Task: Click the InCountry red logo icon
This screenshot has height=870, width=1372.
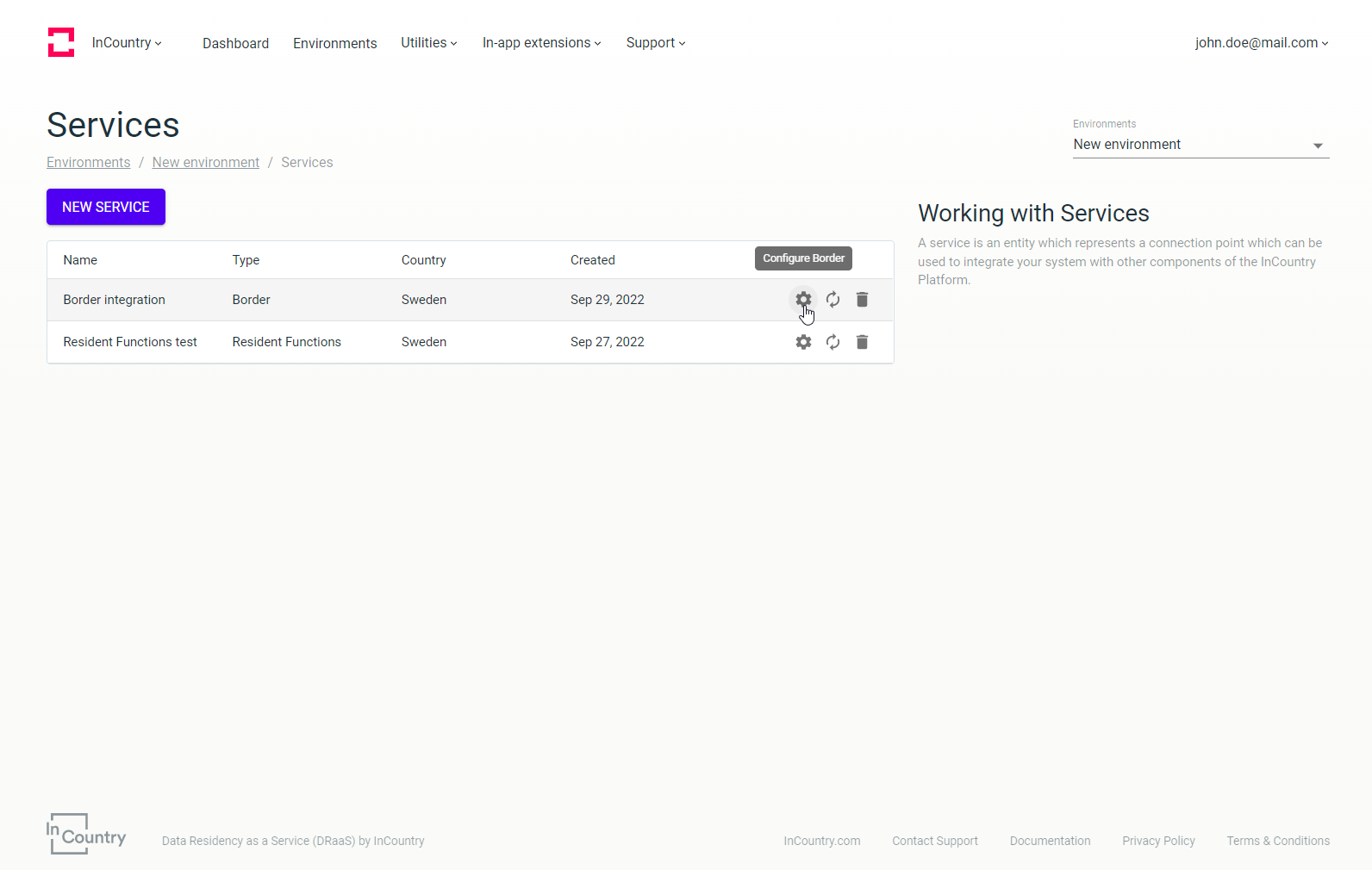Action: [60, 42]
